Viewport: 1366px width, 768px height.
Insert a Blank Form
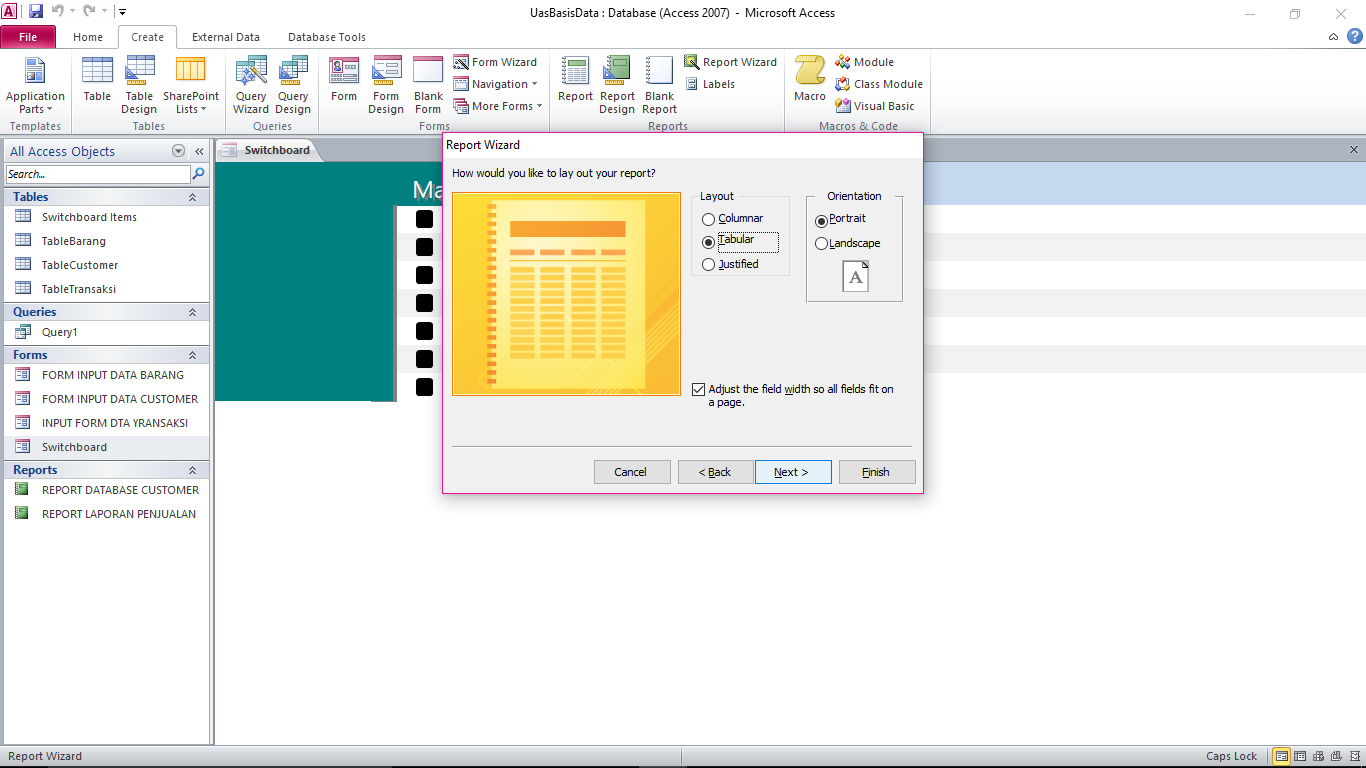427,84
